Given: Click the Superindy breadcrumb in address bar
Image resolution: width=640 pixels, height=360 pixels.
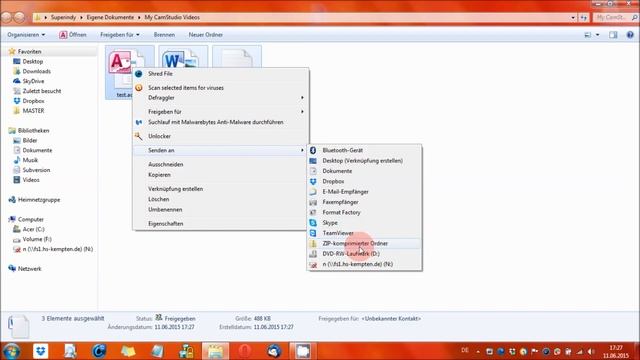Looking at the screenshot, I should 63,18.
